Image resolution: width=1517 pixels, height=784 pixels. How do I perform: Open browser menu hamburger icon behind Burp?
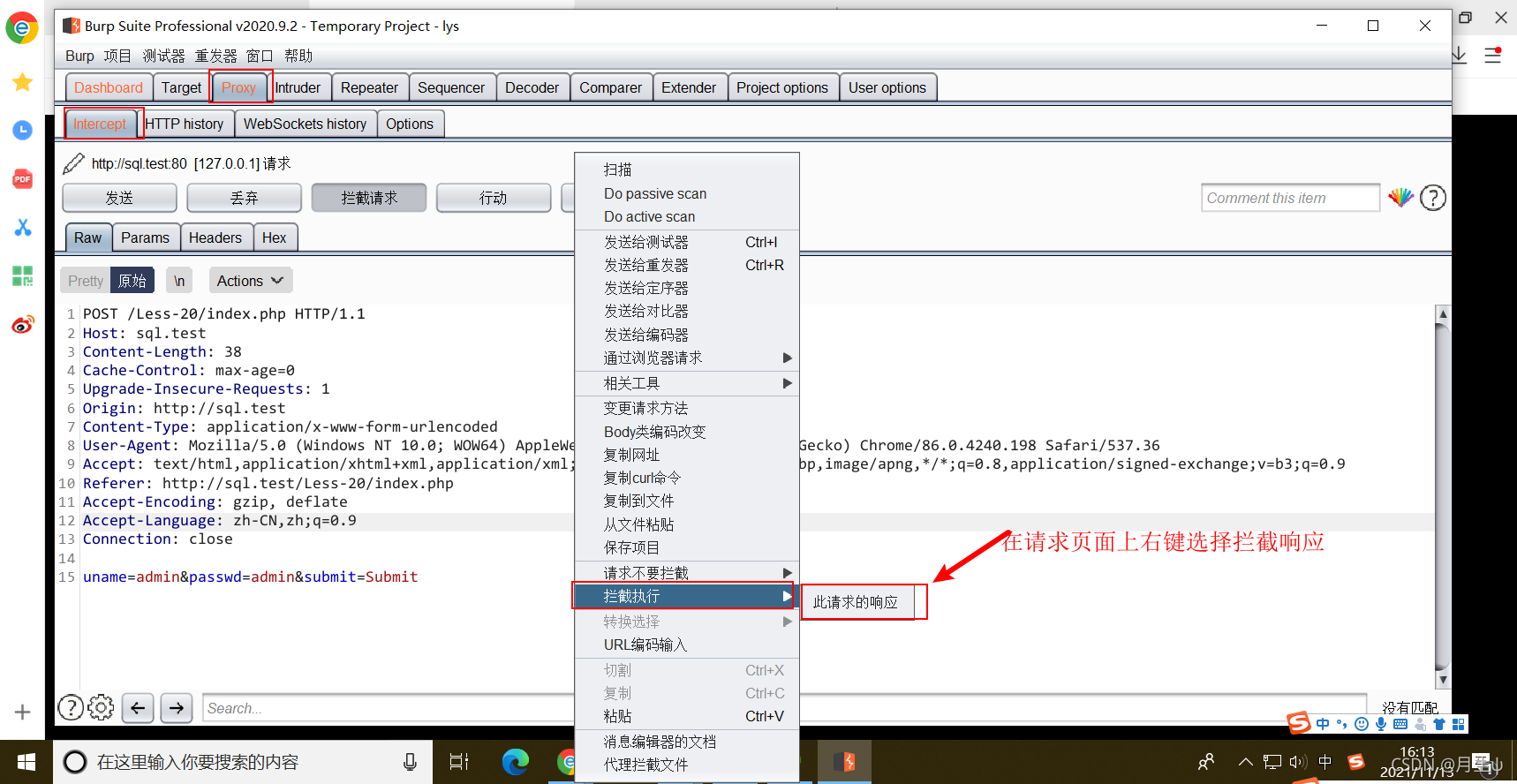tap(1493, 56)
